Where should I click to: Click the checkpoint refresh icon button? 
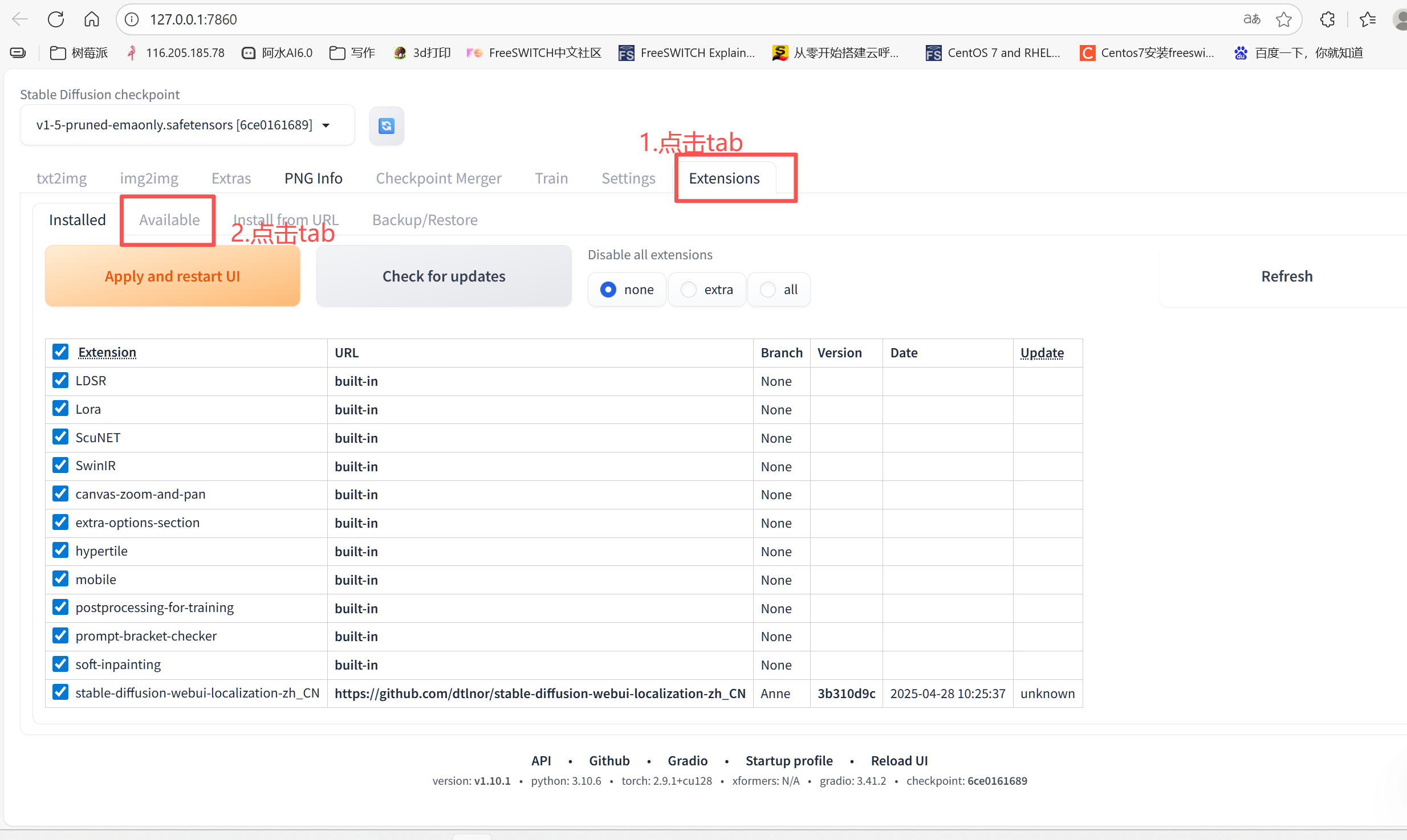[x=386, y=125]
